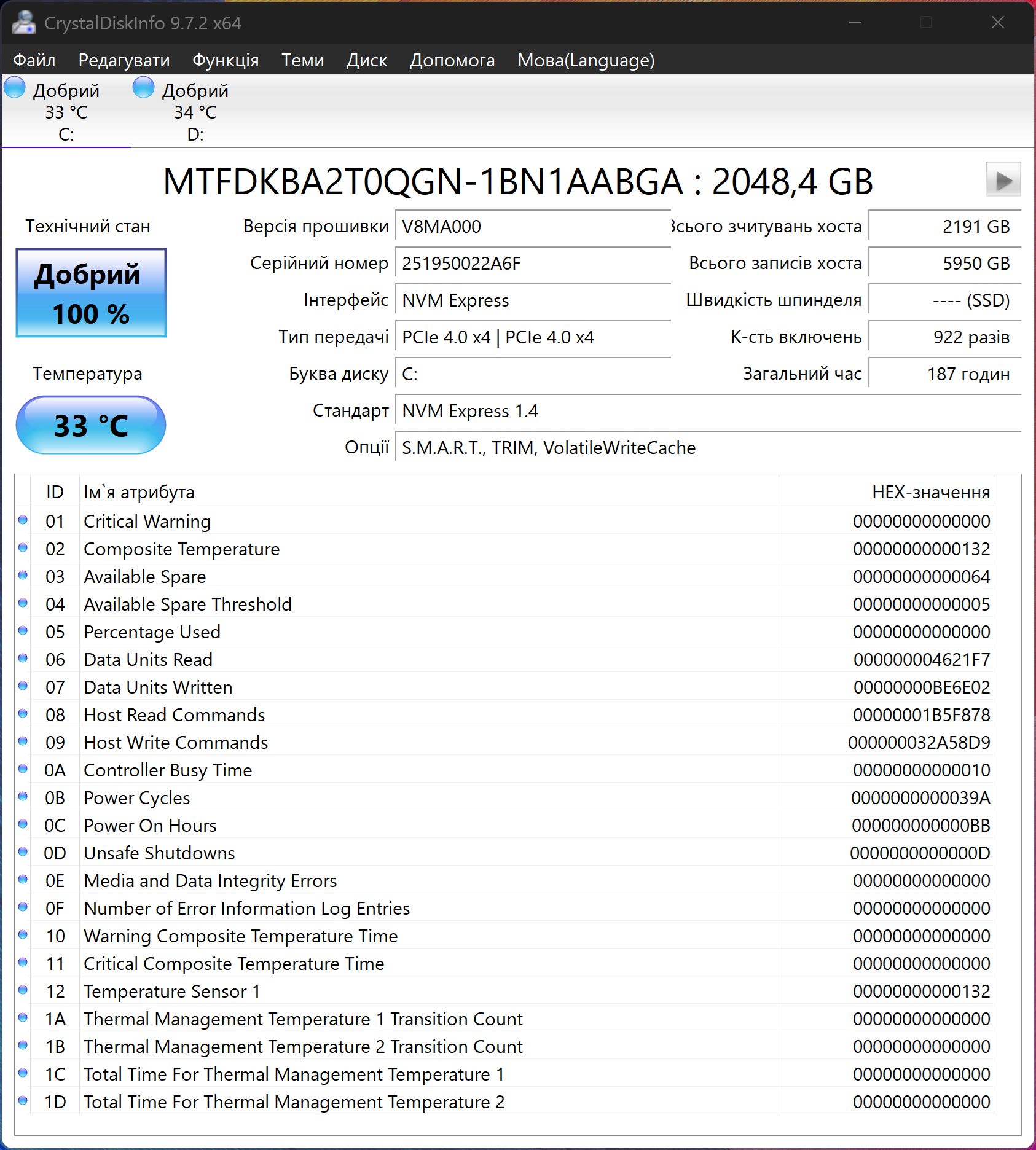Click the Добрий 100 % health status button
This screenshot has width=1036, height=1150.
(x=91, y=293)
